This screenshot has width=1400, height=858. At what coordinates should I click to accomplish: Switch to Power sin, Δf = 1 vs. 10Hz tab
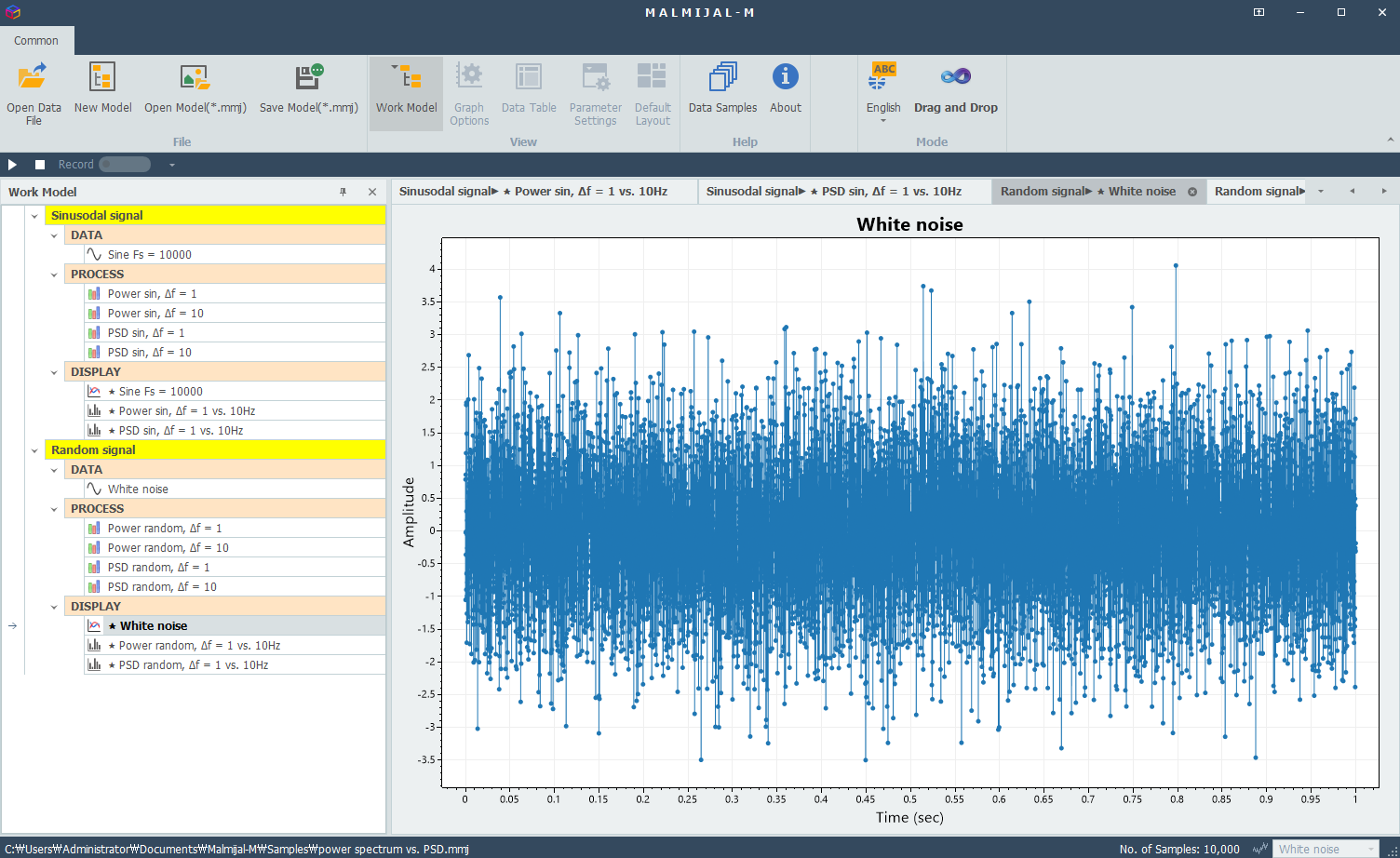tap(545, 191)
